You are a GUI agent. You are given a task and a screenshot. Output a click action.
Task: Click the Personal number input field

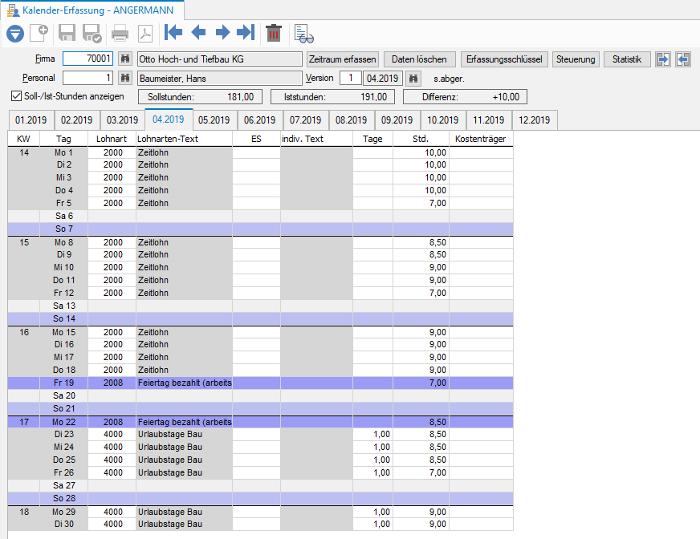pyautogui.click(x=88, y=78)
